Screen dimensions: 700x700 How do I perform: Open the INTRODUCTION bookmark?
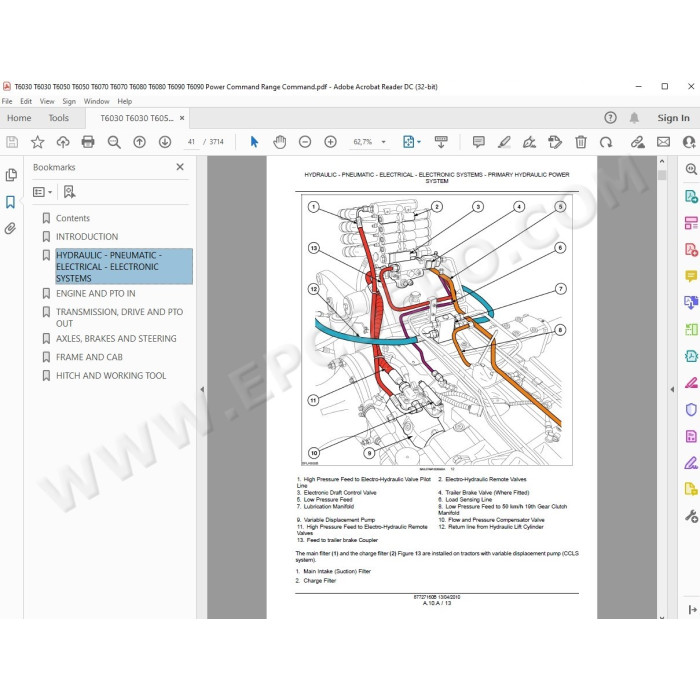[x=87, y=237]
